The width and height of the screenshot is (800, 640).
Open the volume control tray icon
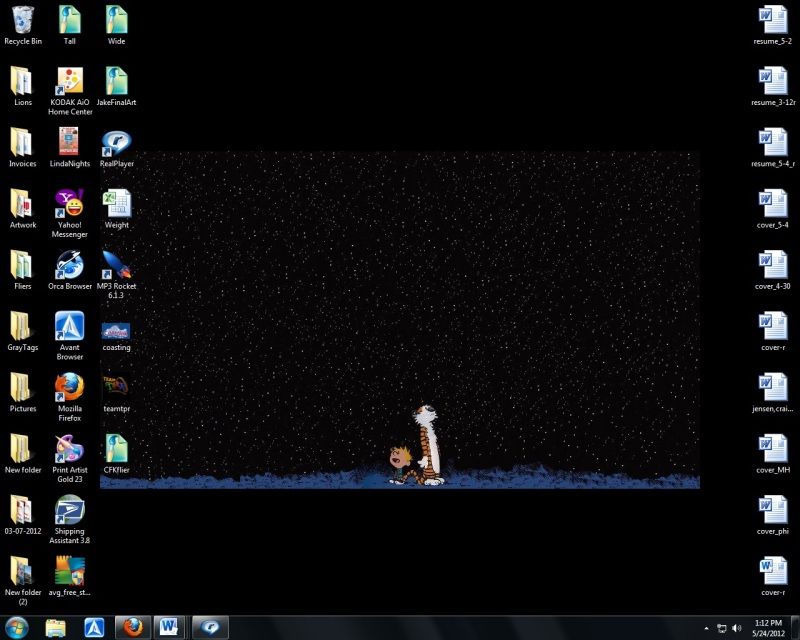737,628
